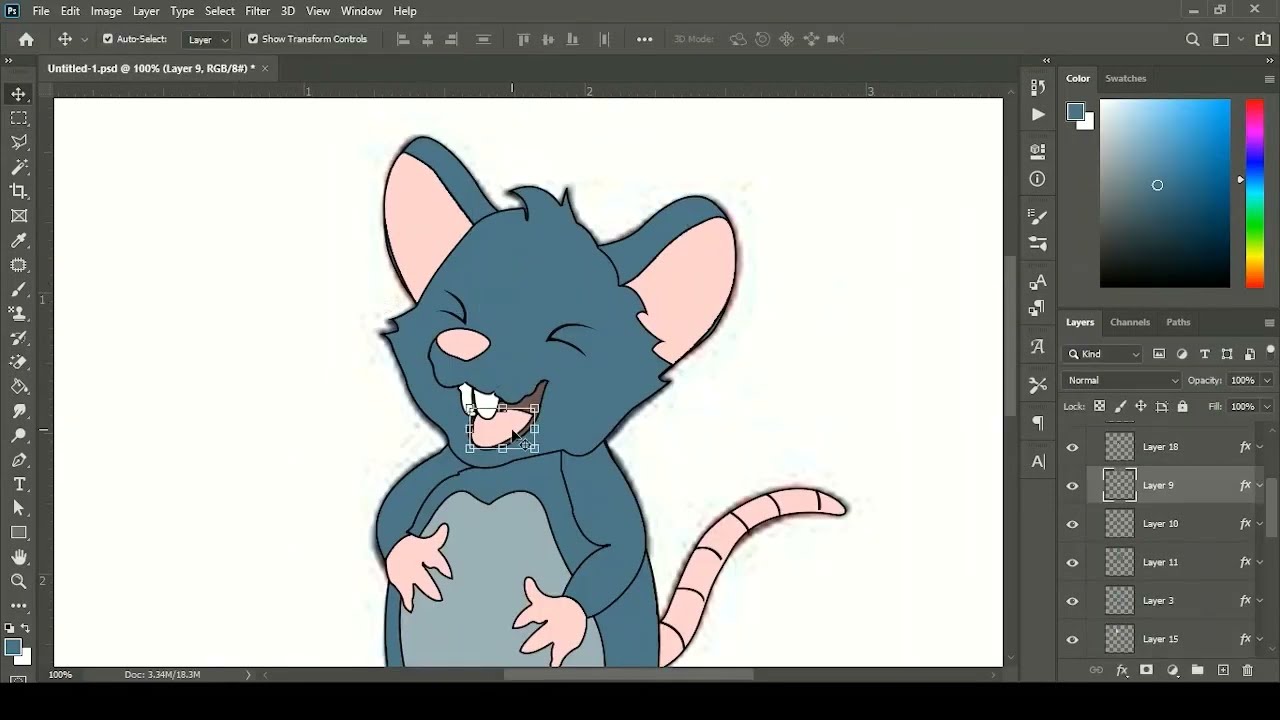Open the Share document icon
This screenshot has height=720, width=1280.
click(x=1263, y=39)
